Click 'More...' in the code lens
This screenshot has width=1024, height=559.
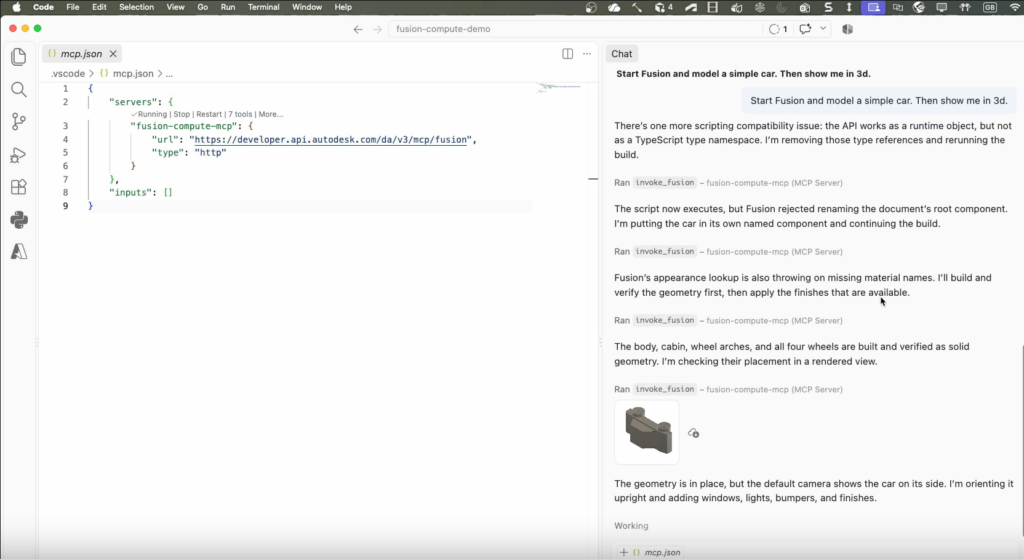click(x=271, y=114)
